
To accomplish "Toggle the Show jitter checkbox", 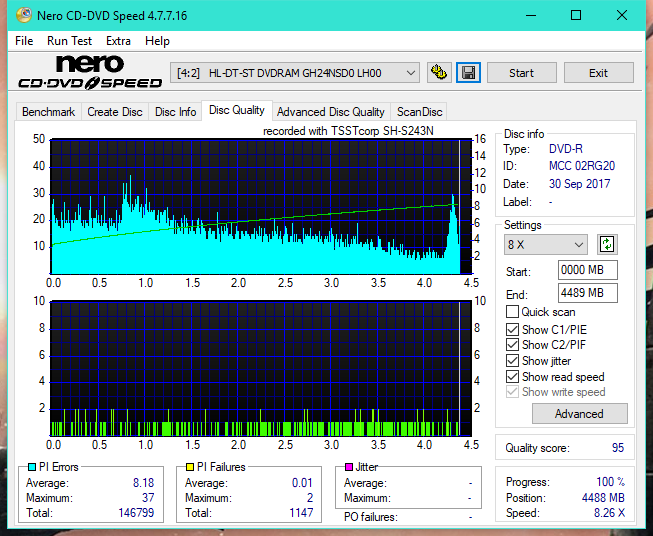I will (512, 361).
